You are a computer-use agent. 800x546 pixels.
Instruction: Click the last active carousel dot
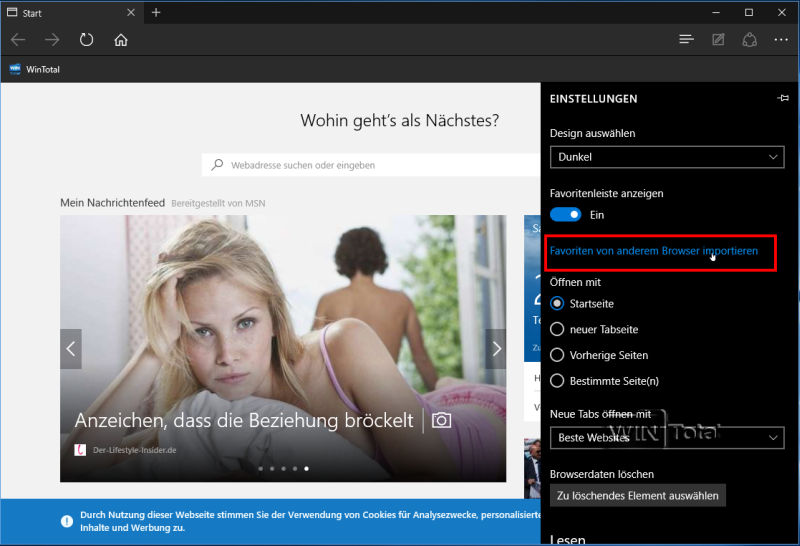tap(306, 468)
